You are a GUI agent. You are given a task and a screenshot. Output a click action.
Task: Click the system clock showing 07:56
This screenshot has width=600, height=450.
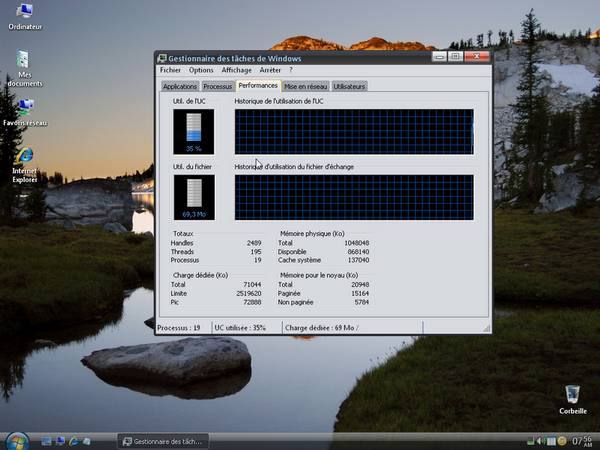coord(581,441)
